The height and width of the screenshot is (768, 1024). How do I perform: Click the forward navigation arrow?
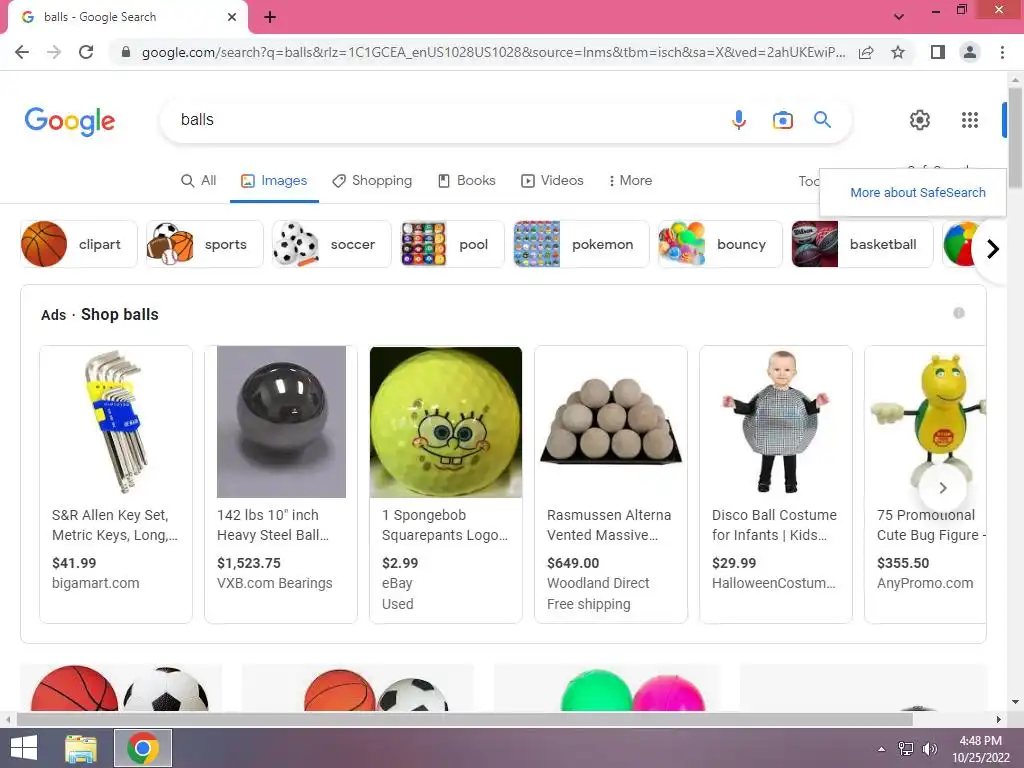click(x=54, y=52)
